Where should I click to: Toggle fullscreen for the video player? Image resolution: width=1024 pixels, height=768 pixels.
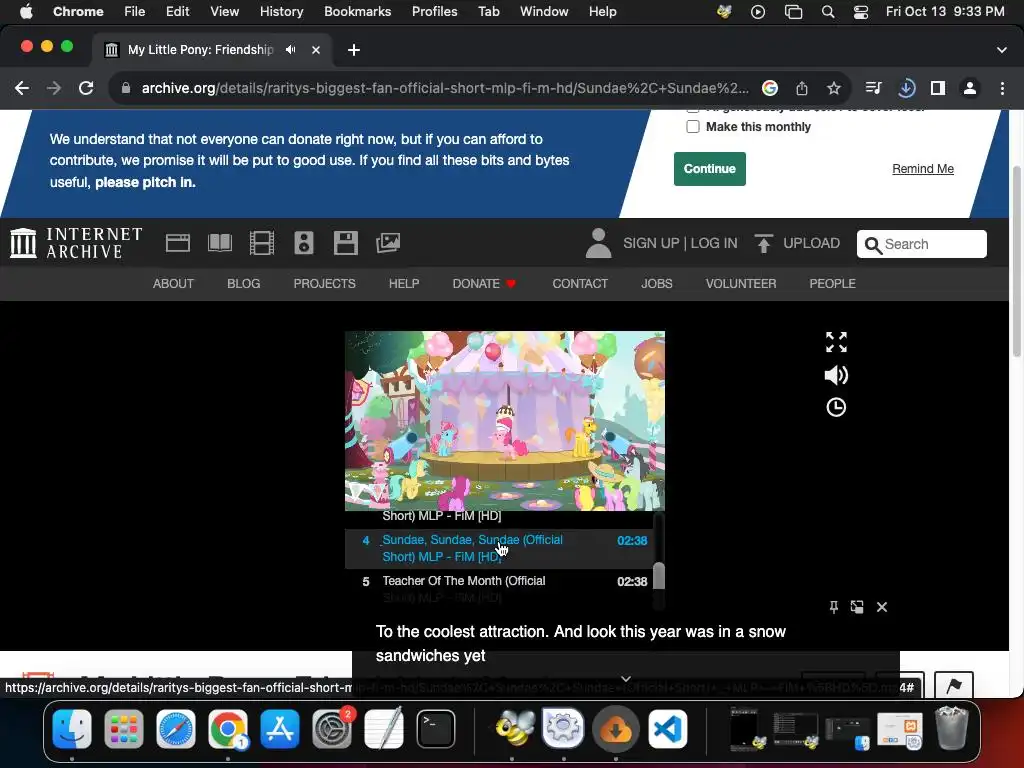[836, 342]
